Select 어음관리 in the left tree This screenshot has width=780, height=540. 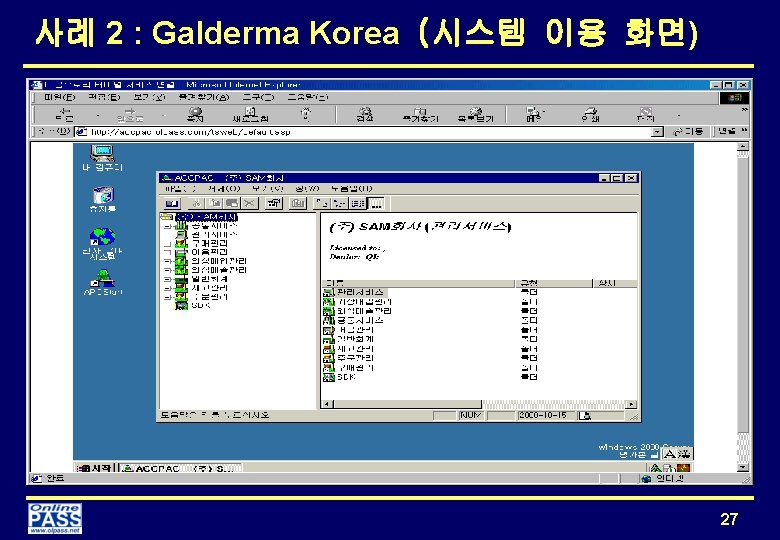[x=209, y=252]
